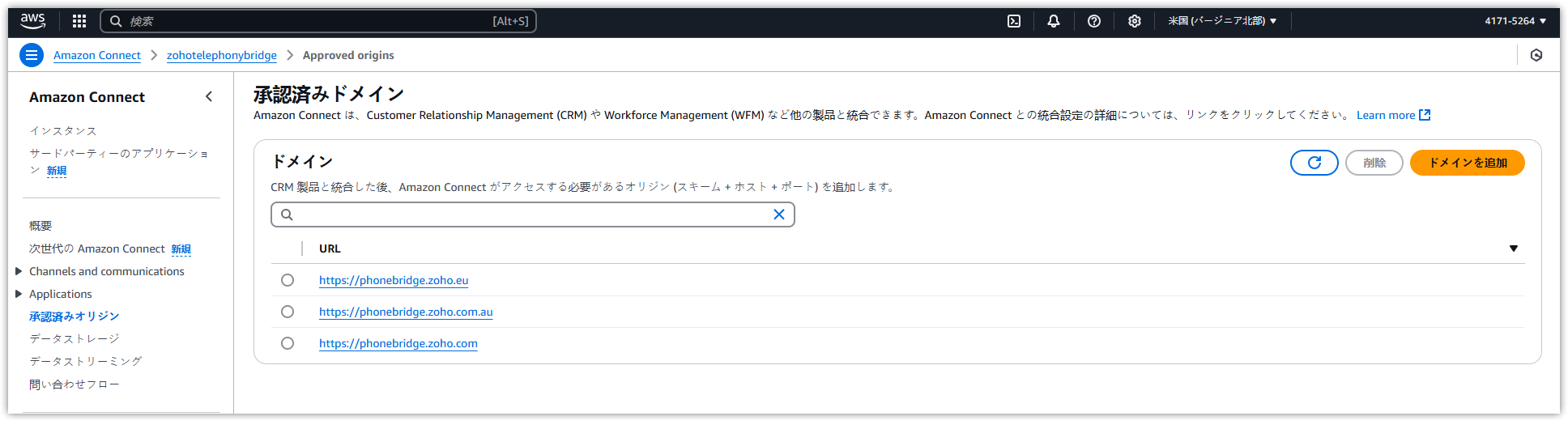Go to Amazon Connect breadcrumb link
The width and height of the screenshot is (1568, 446).
pyautogui.click(x=97, y=55)
